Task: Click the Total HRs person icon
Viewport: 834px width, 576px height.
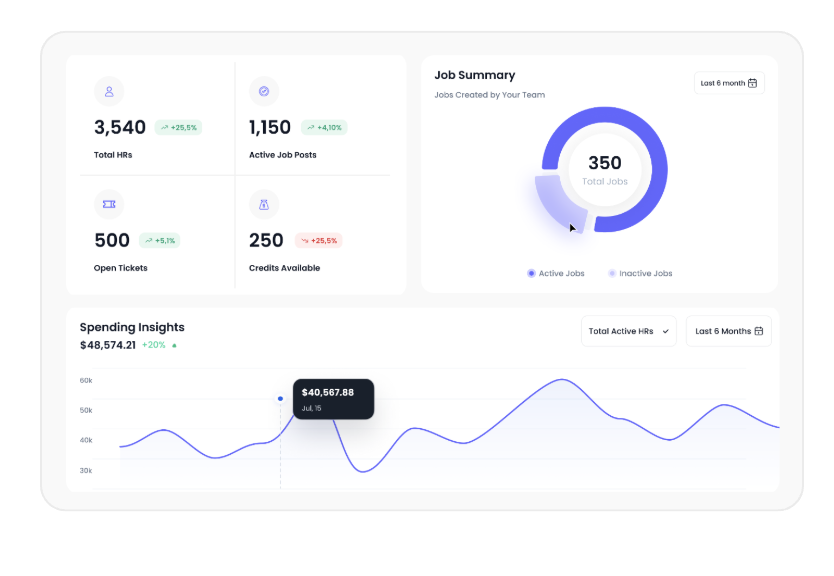Action: click(109, 91)
